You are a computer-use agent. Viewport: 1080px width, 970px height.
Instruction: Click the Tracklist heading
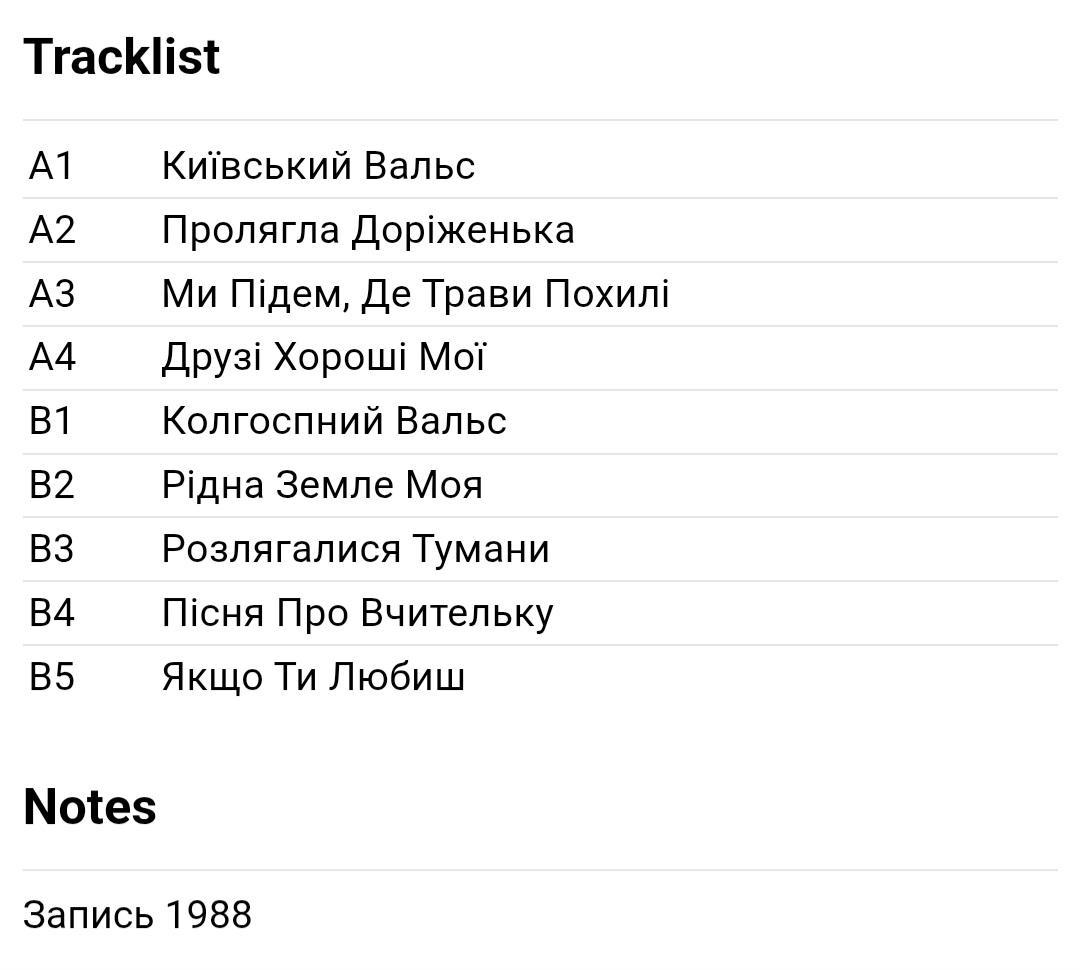click(122, 57)
